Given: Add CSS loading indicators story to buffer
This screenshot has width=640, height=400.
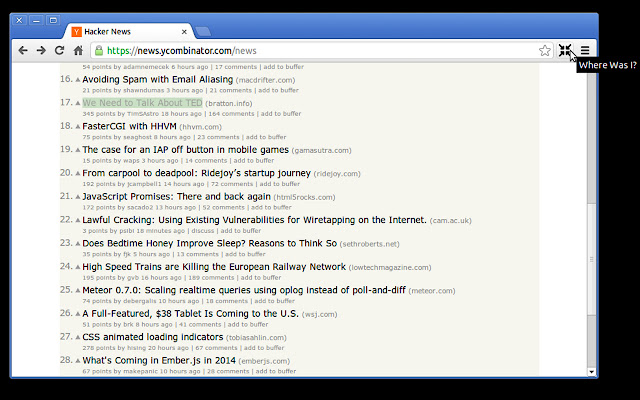Looking at the screenshot, I should [264, 348].
